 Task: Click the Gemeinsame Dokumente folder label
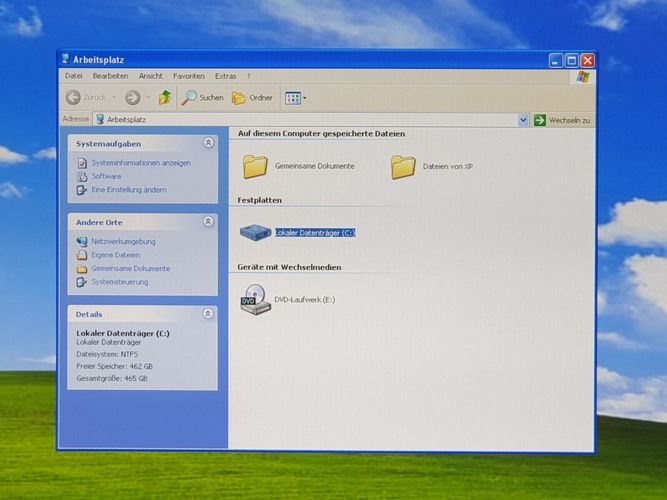[314, 166]
